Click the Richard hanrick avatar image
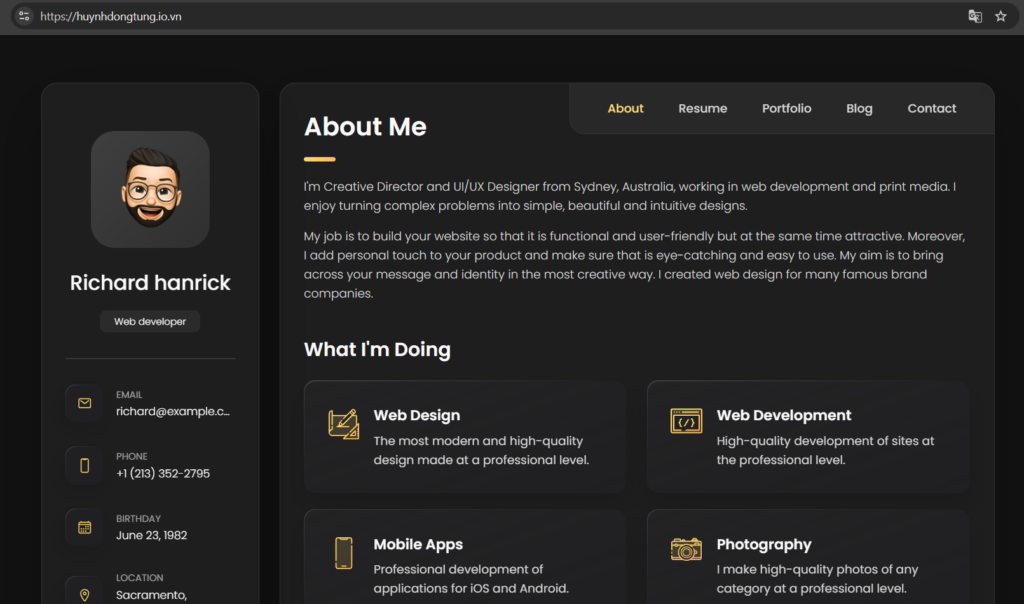Viewport: 1024px width, 604px height. point(150,189)
